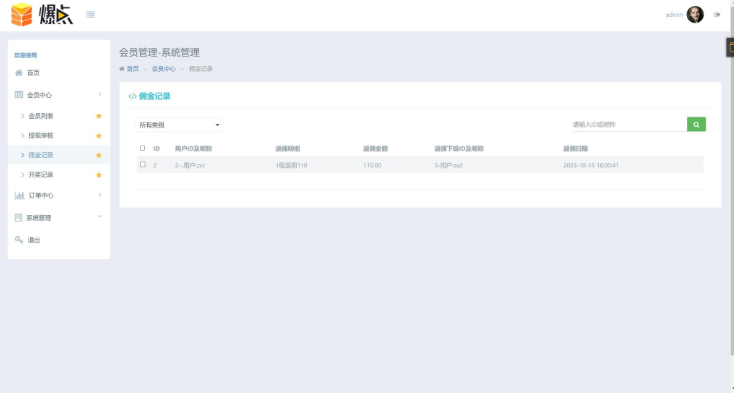Click the star beside 提现审核
The image size is (734, 393).
coord(99,136)
